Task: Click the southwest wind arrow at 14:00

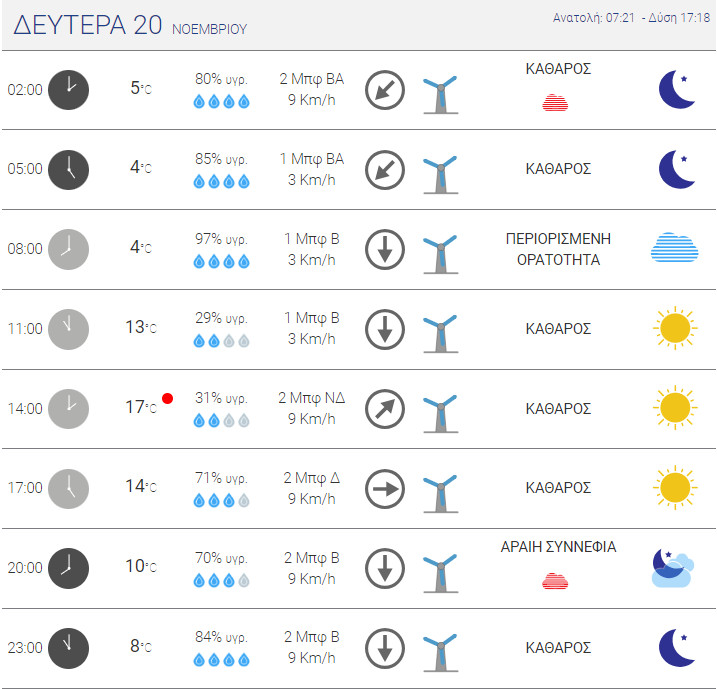Action: point(384,408)
